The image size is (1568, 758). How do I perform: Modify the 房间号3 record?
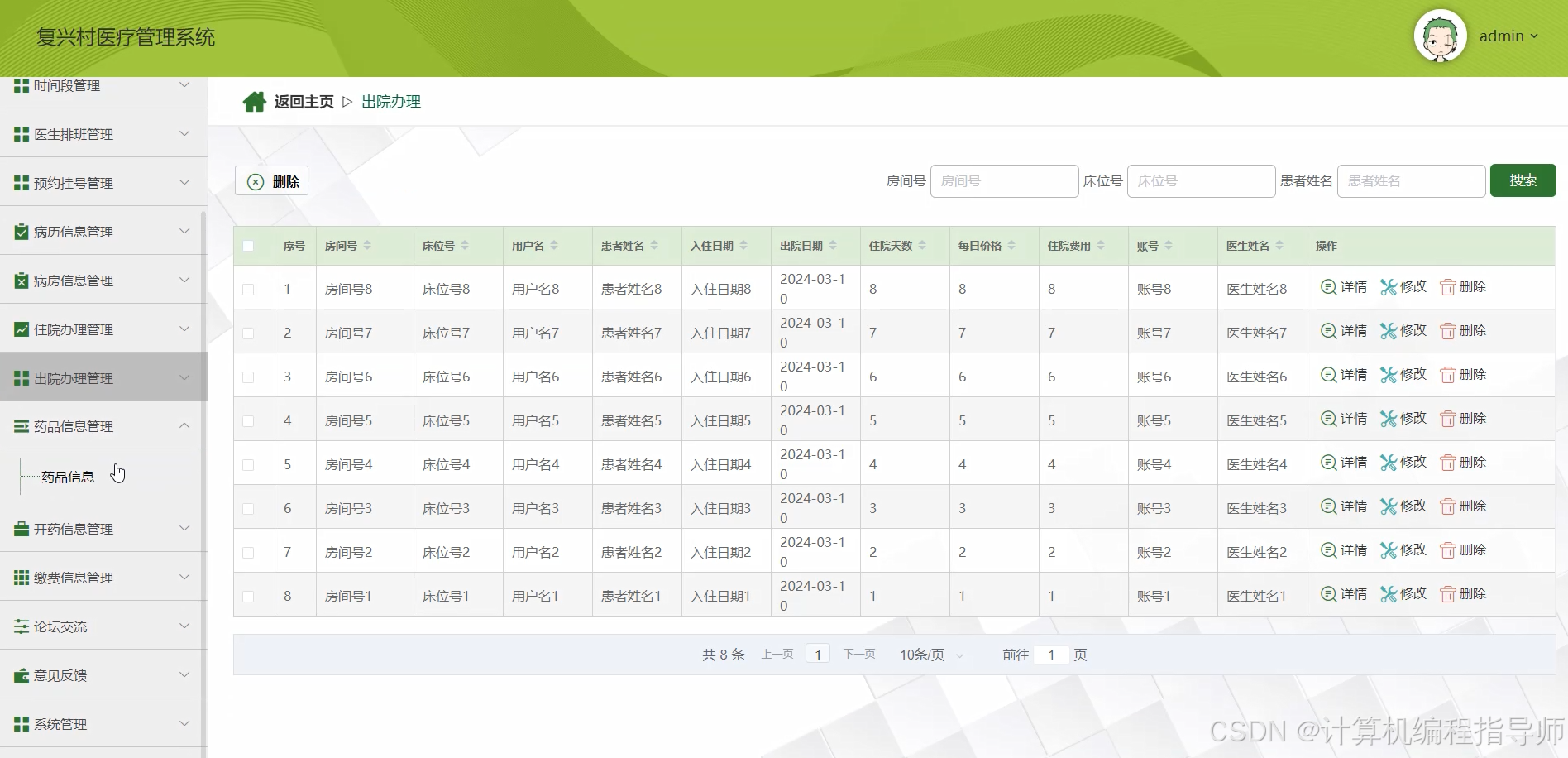[x=1403, y=506]
